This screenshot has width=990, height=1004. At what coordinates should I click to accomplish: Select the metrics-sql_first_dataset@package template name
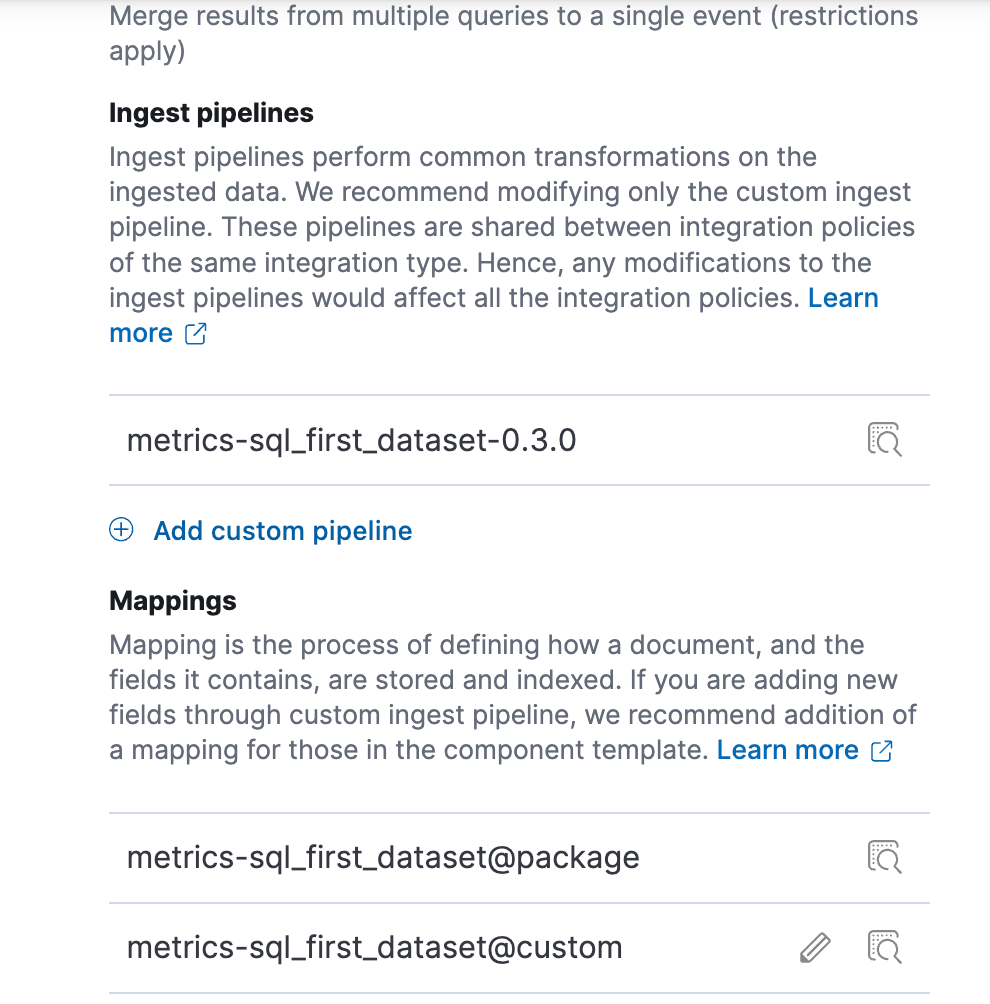pyautogui.click(x=383, y=858)
